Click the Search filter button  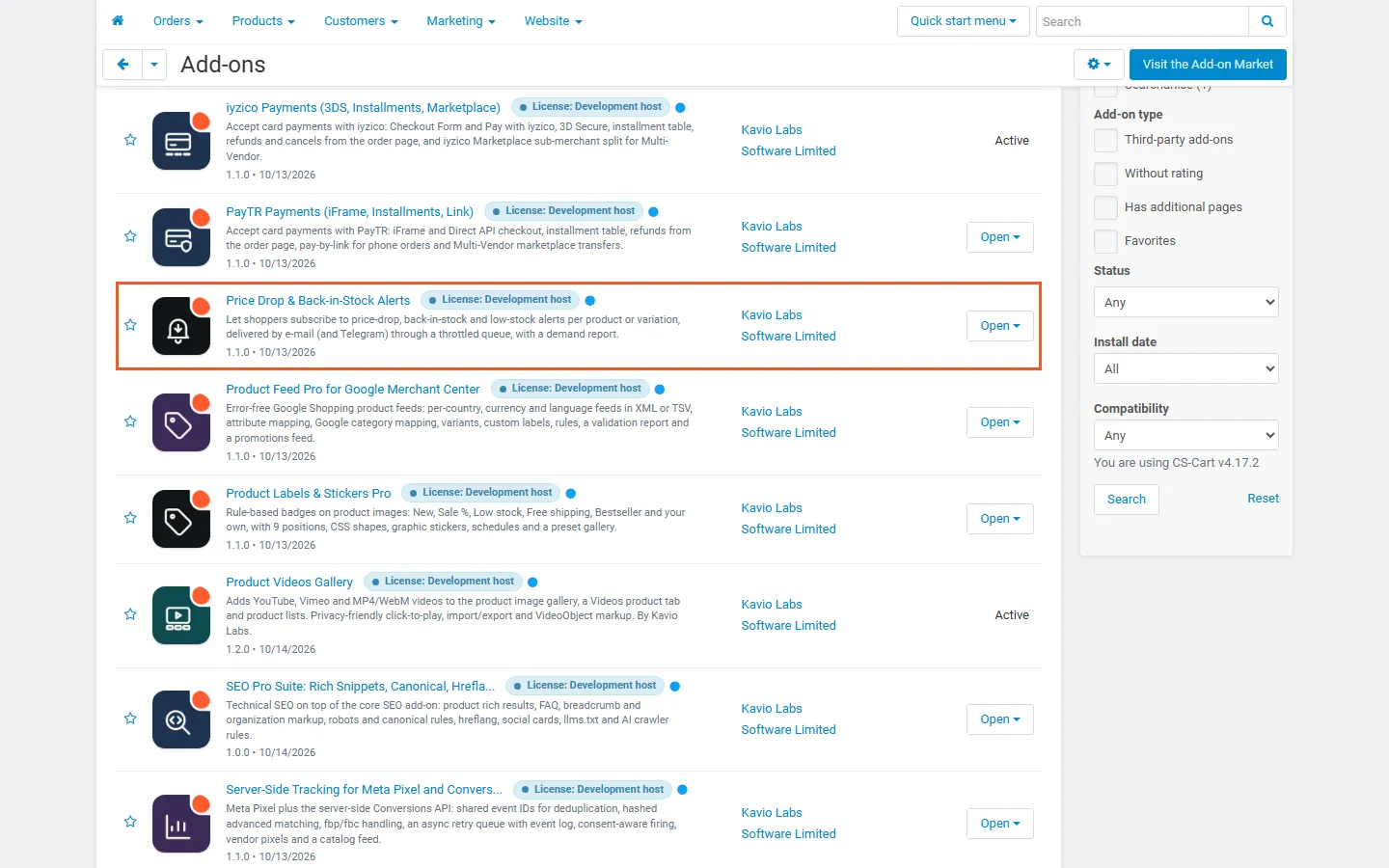point(1127,500)
